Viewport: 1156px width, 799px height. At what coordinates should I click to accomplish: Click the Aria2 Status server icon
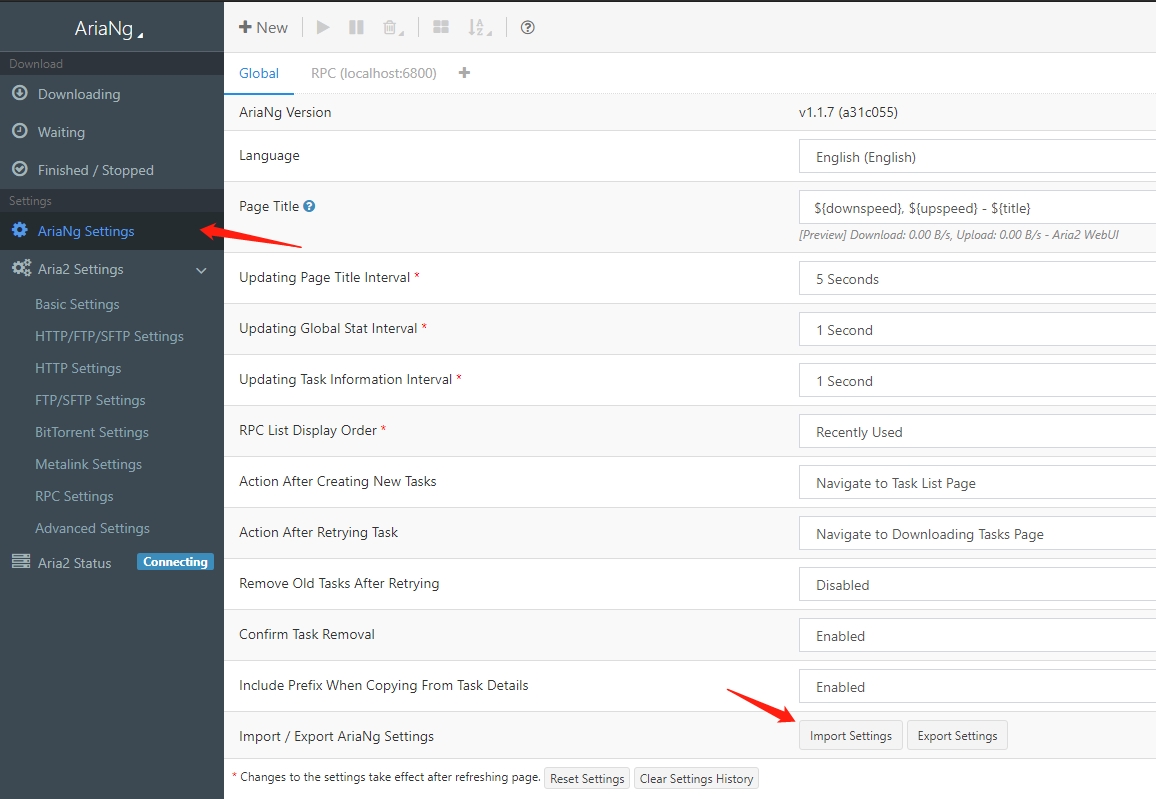coord(21,562)
